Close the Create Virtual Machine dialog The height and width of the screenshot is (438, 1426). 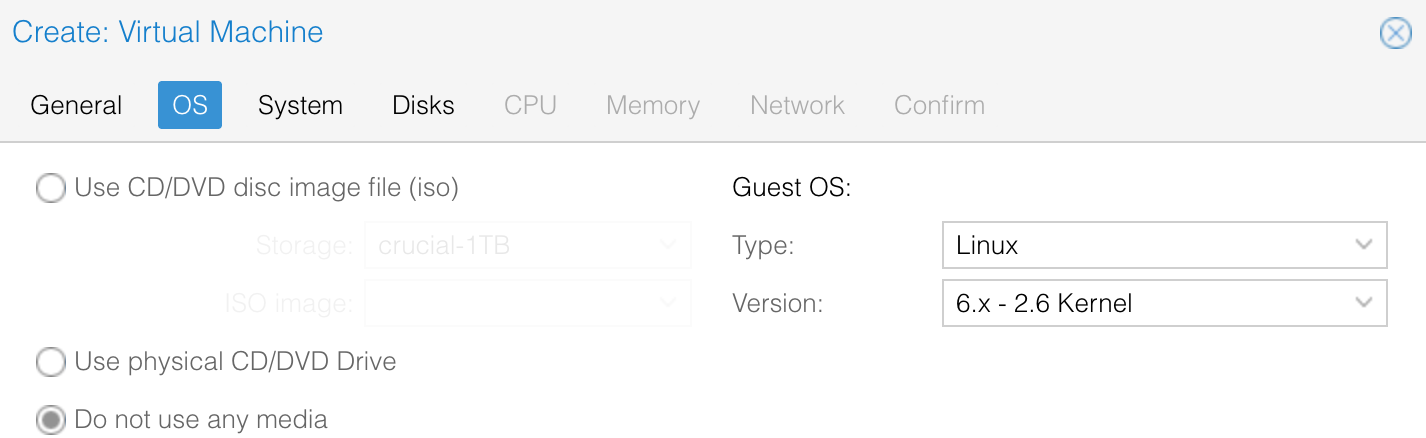(1395, 33)
